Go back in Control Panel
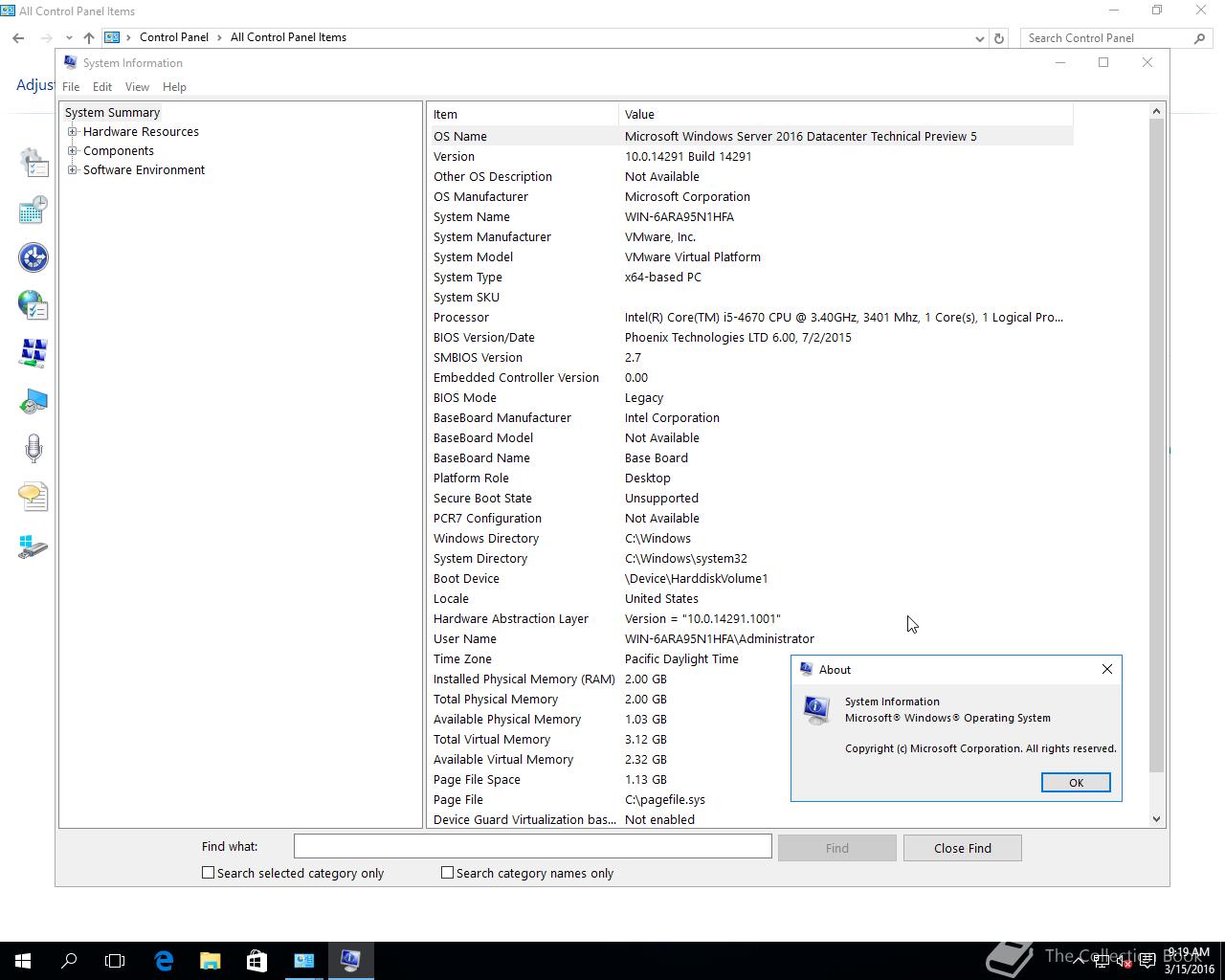Viewport: 1225px width, 980px height. tap(18, 38)
